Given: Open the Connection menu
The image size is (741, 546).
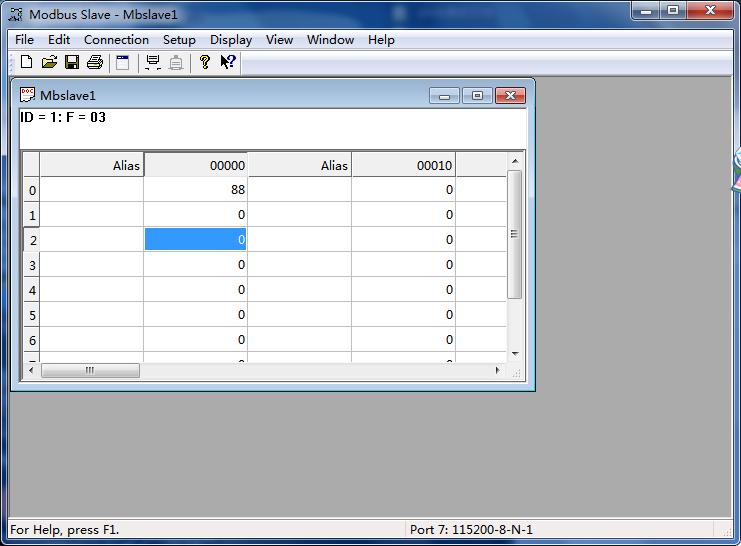Looking at the screenshot, I should 116,40.
